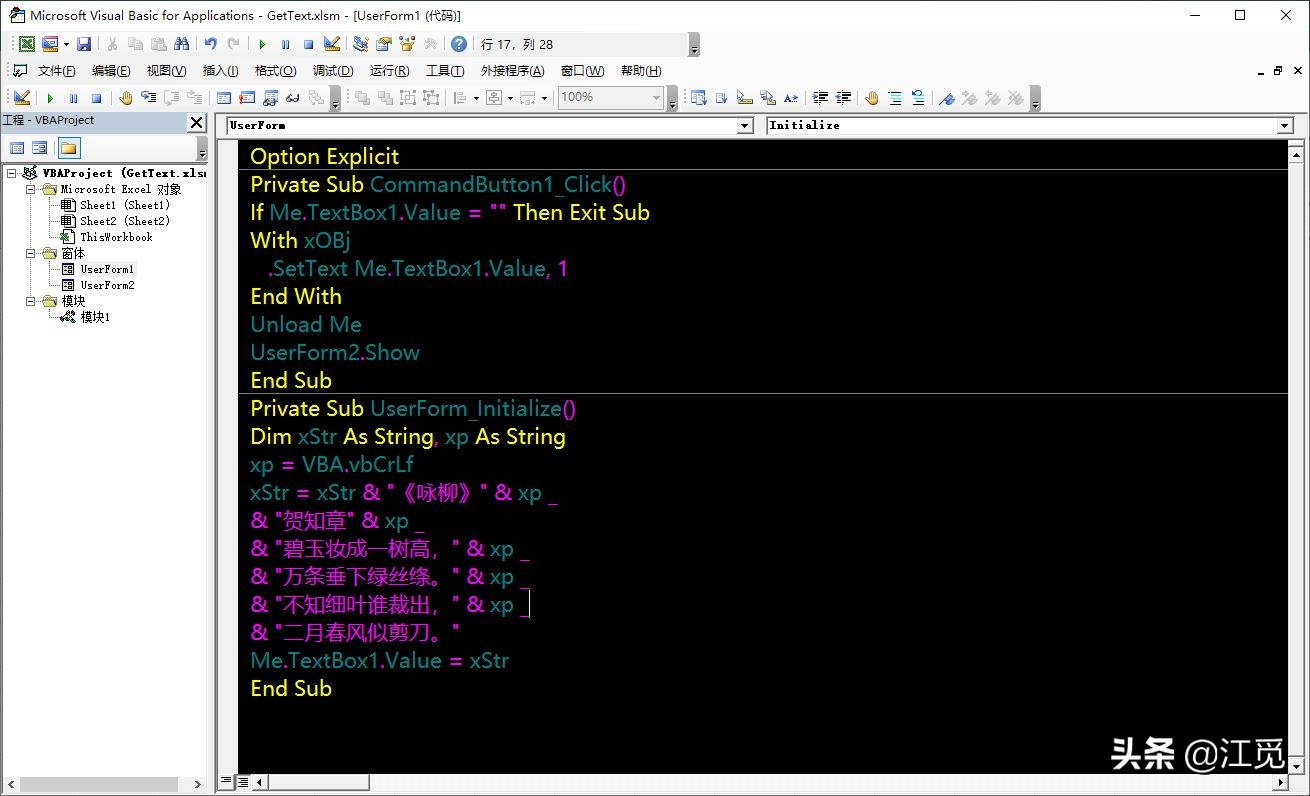Open Insert UserForm dropdown arrow
This screenshot has height=796, width=1310.
point(66,44)
